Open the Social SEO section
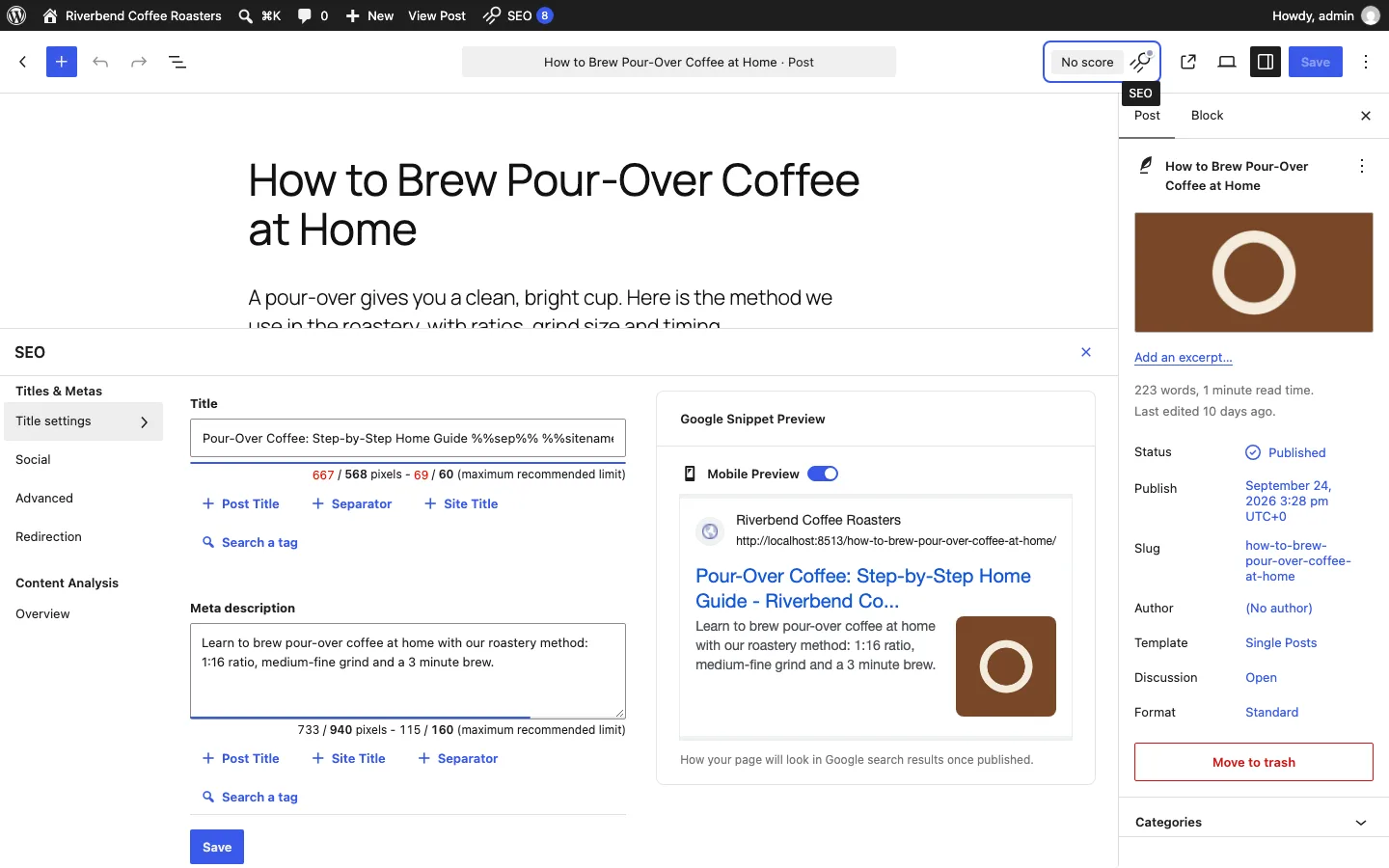Image resolution: width=1389 pixels, height=868 pixels. click(x=33, y=460)
